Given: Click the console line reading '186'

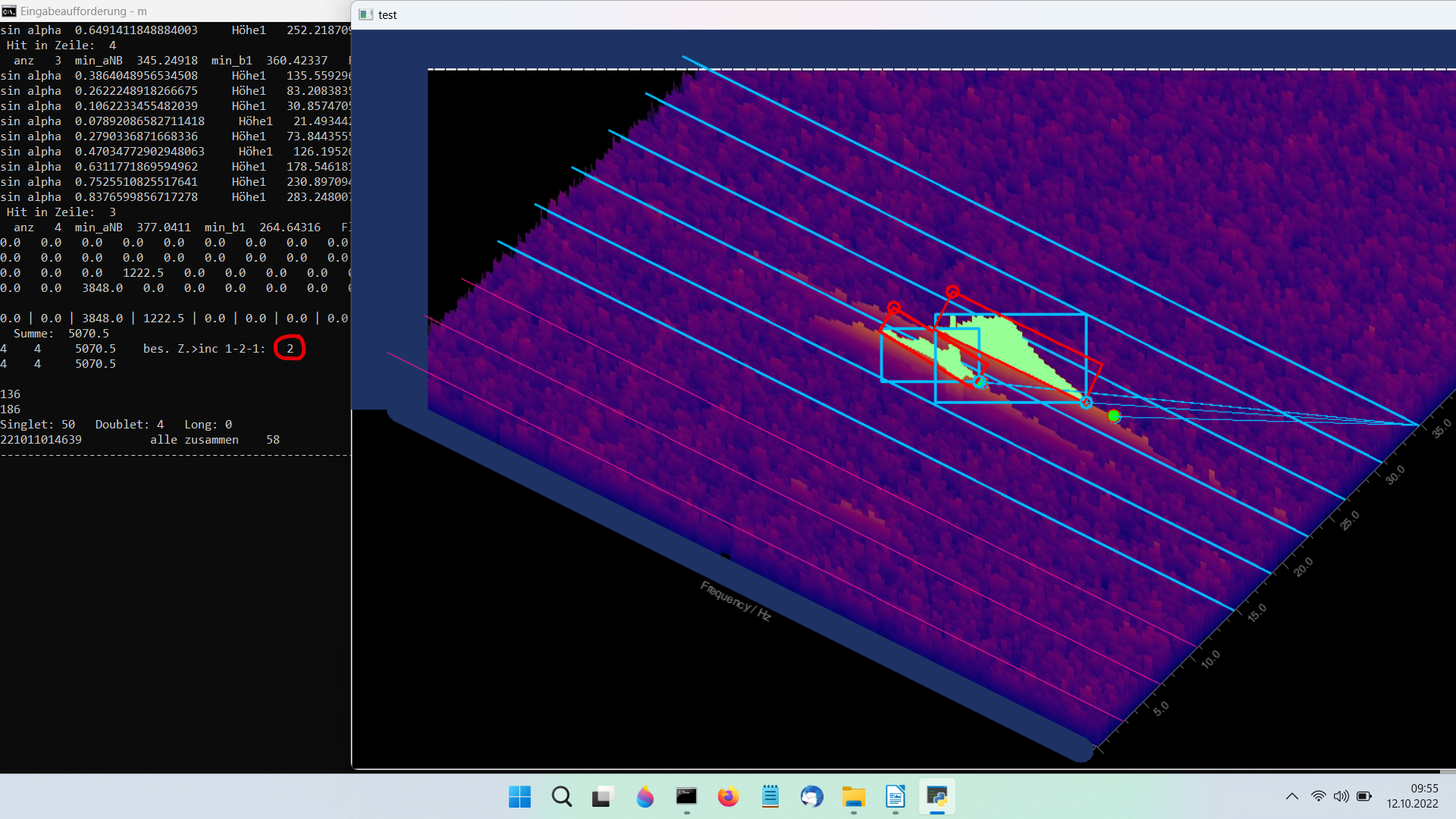Looking at the screenshot, I should 11,409.
